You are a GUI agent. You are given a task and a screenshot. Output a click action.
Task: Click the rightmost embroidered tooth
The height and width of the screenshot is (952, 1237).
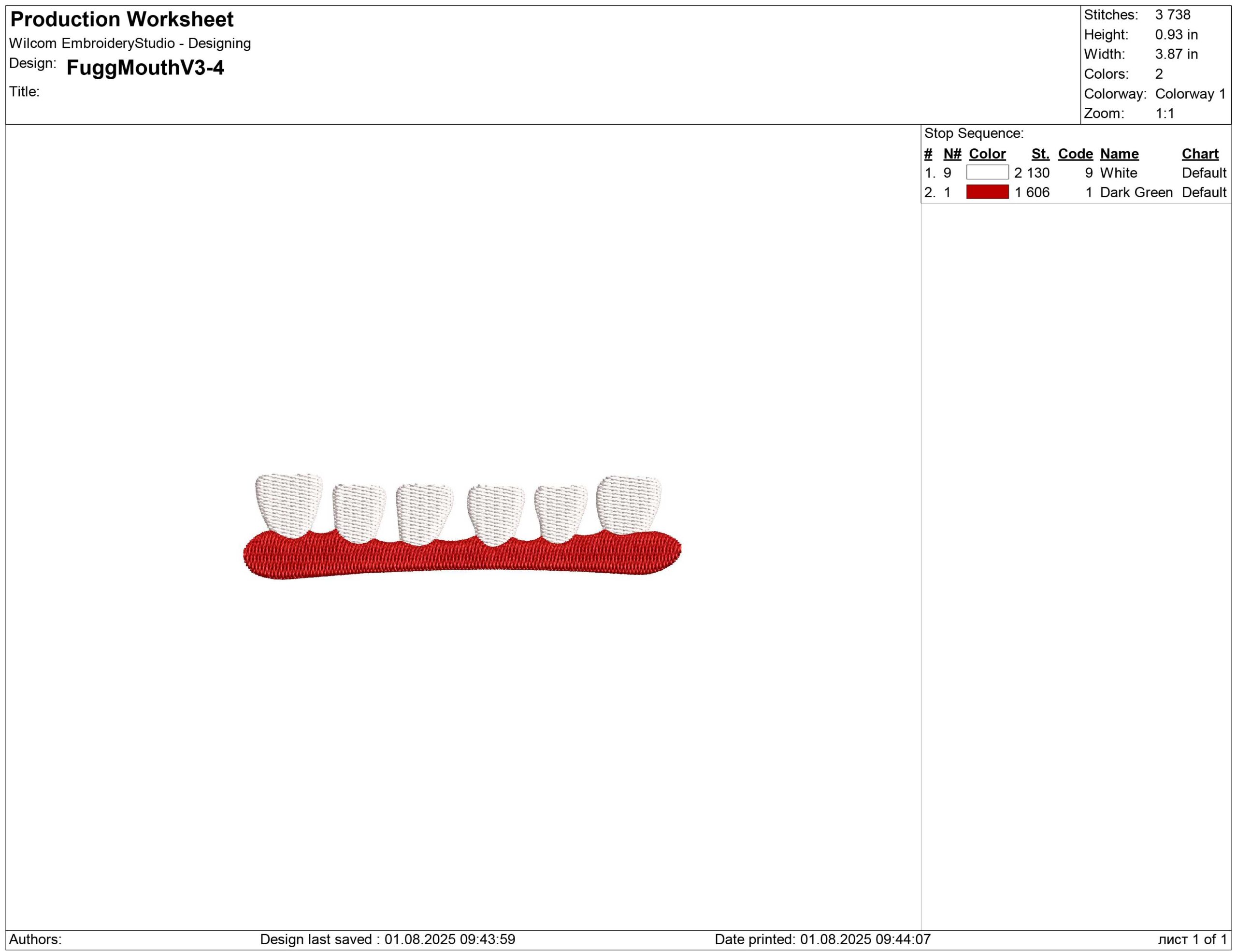[629, 504]
